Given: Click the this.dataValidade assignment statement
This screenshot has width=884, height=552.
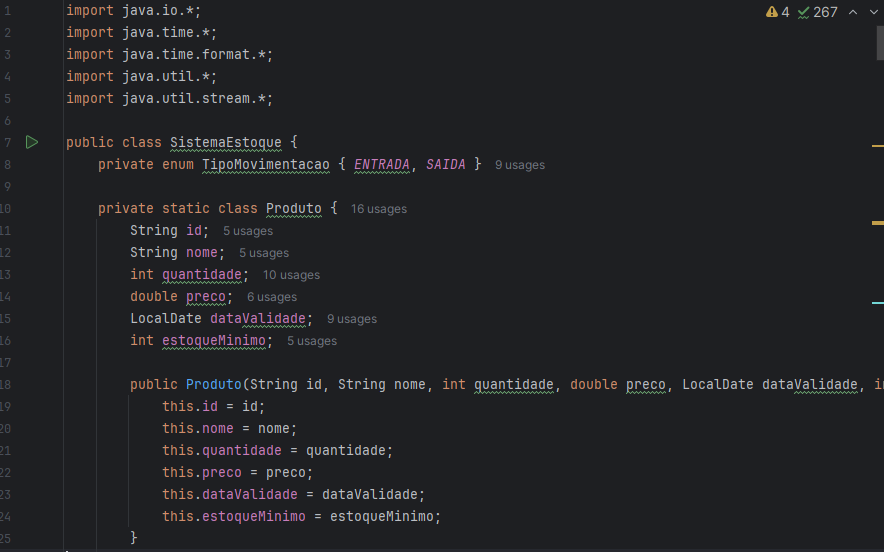Looking at the screenshot, I should tap(294, 494).
